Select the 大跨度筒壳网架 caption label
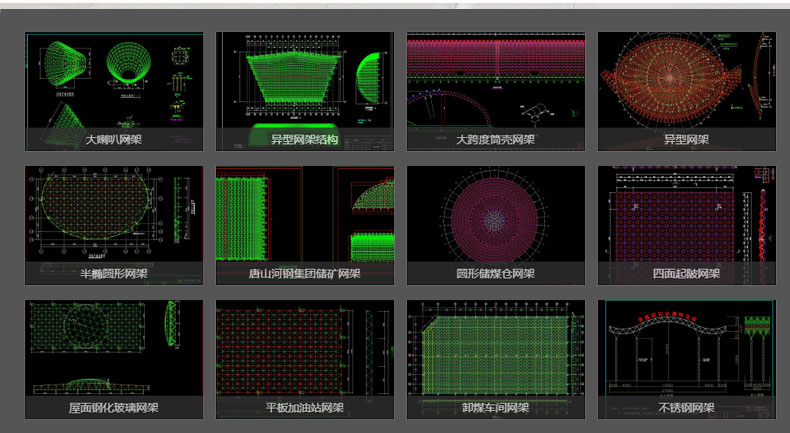This screenshot has height=433, width=790. tap(495, 140)
